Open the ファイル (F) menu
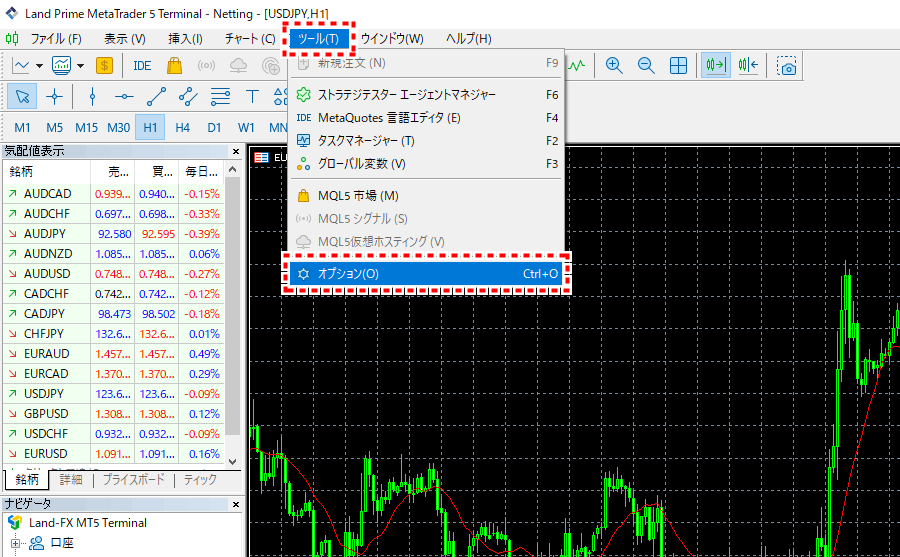This screenshot has height=557, width=900. (56, 39)
